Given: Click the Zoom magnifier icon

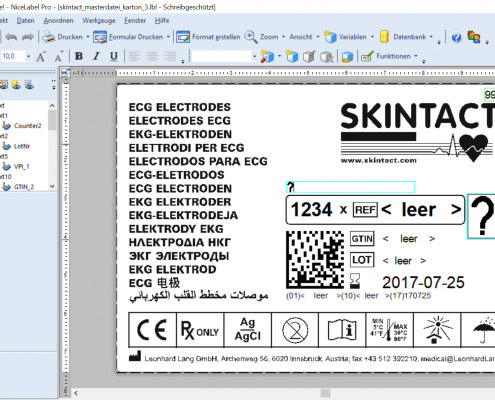Looking at the screenshot, I should [251, 37].
